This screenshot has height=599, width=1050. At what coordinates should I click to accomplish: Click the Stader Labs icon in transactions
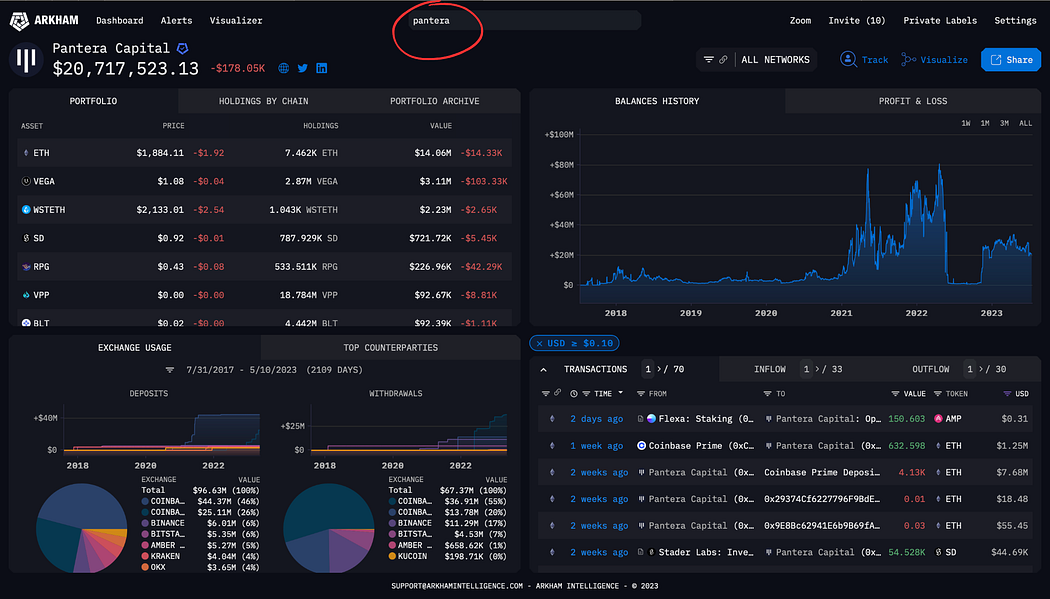click(652, 552)
